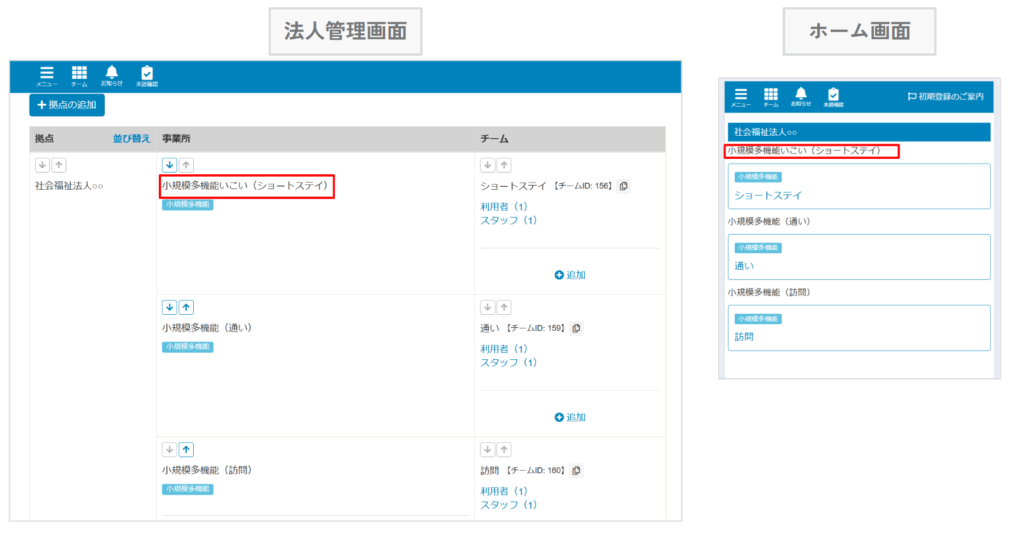This screenshot has height=533, width=1024.
Task: Open 訪問 team card on home screen
Action: coord(859,328)
